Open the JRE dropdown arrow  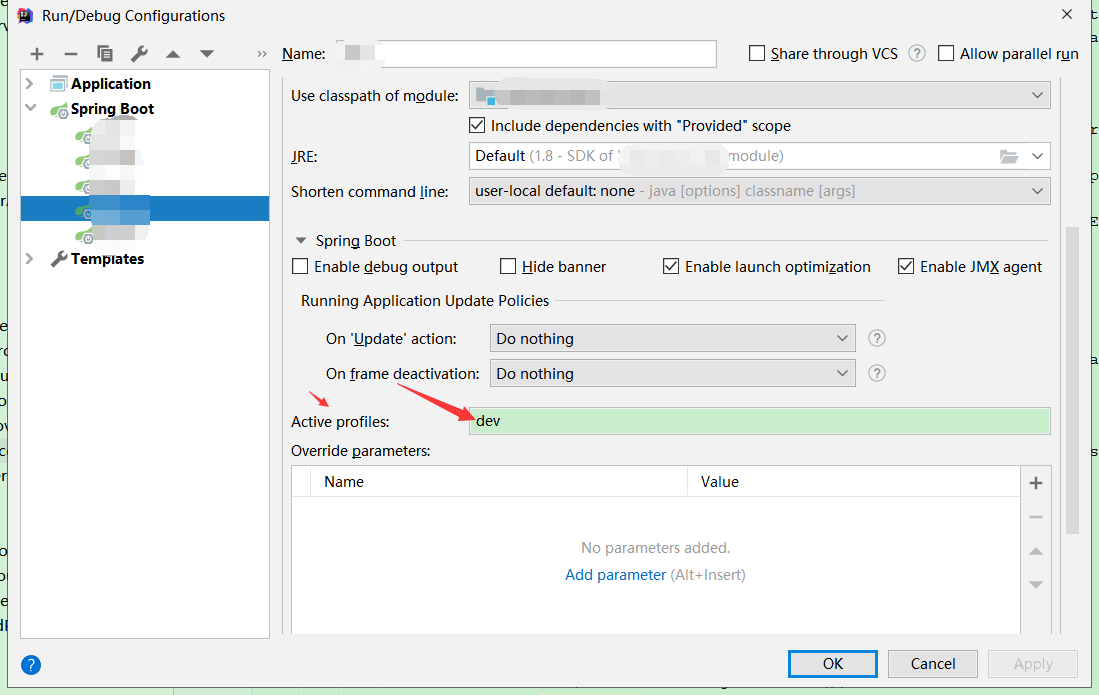click(x=1037, y=156)
